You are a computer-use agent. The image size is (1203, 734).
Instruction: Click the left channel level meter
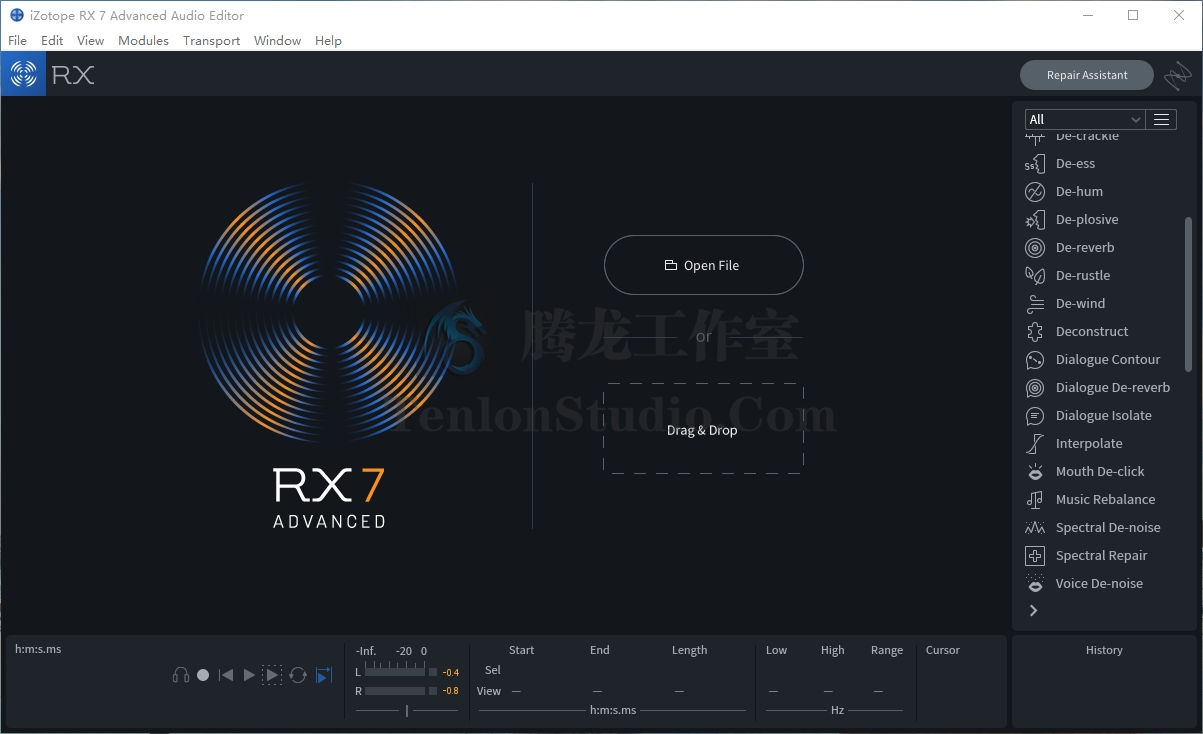(396, 672)
